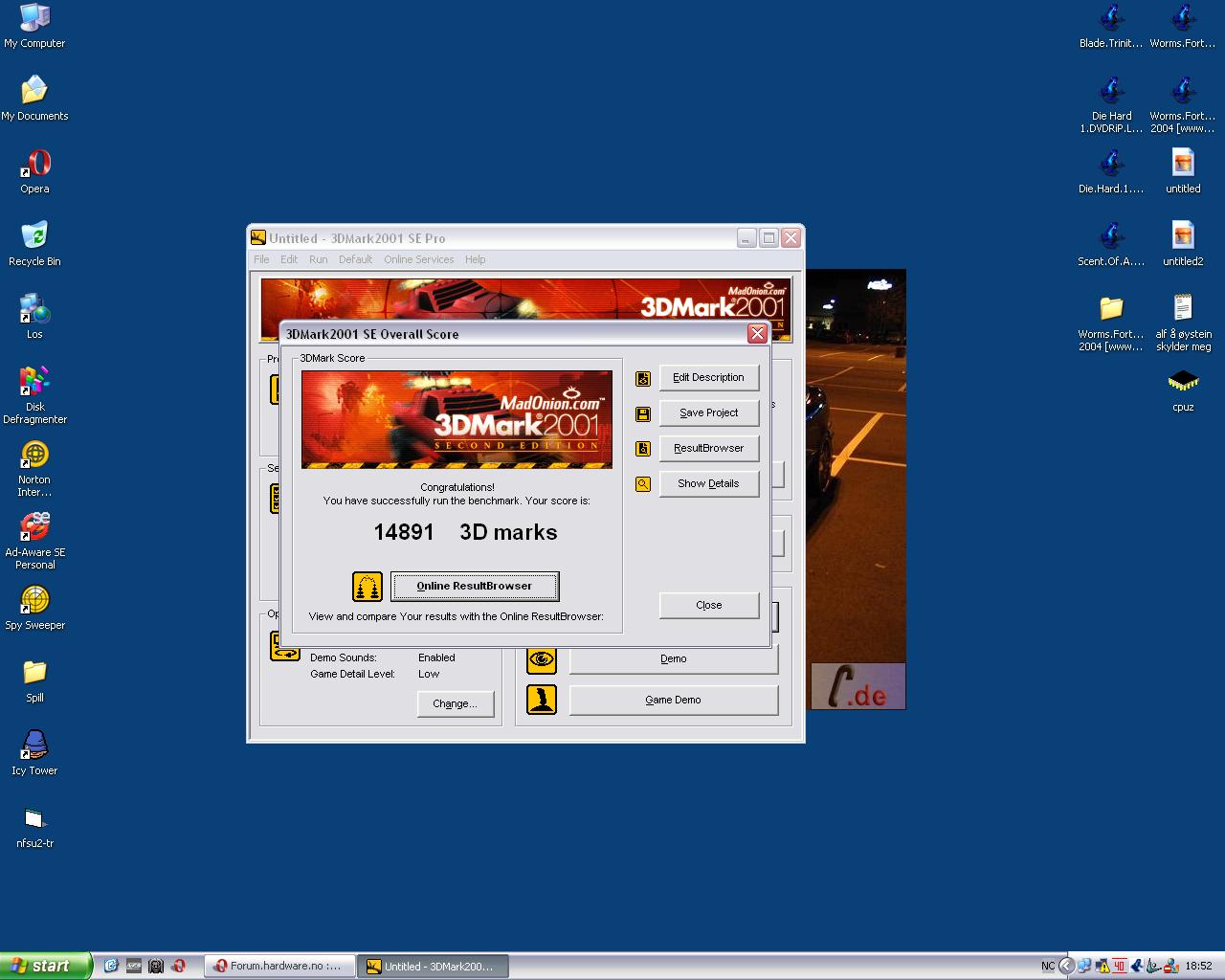Click the Save Project button

click(708, 413)
